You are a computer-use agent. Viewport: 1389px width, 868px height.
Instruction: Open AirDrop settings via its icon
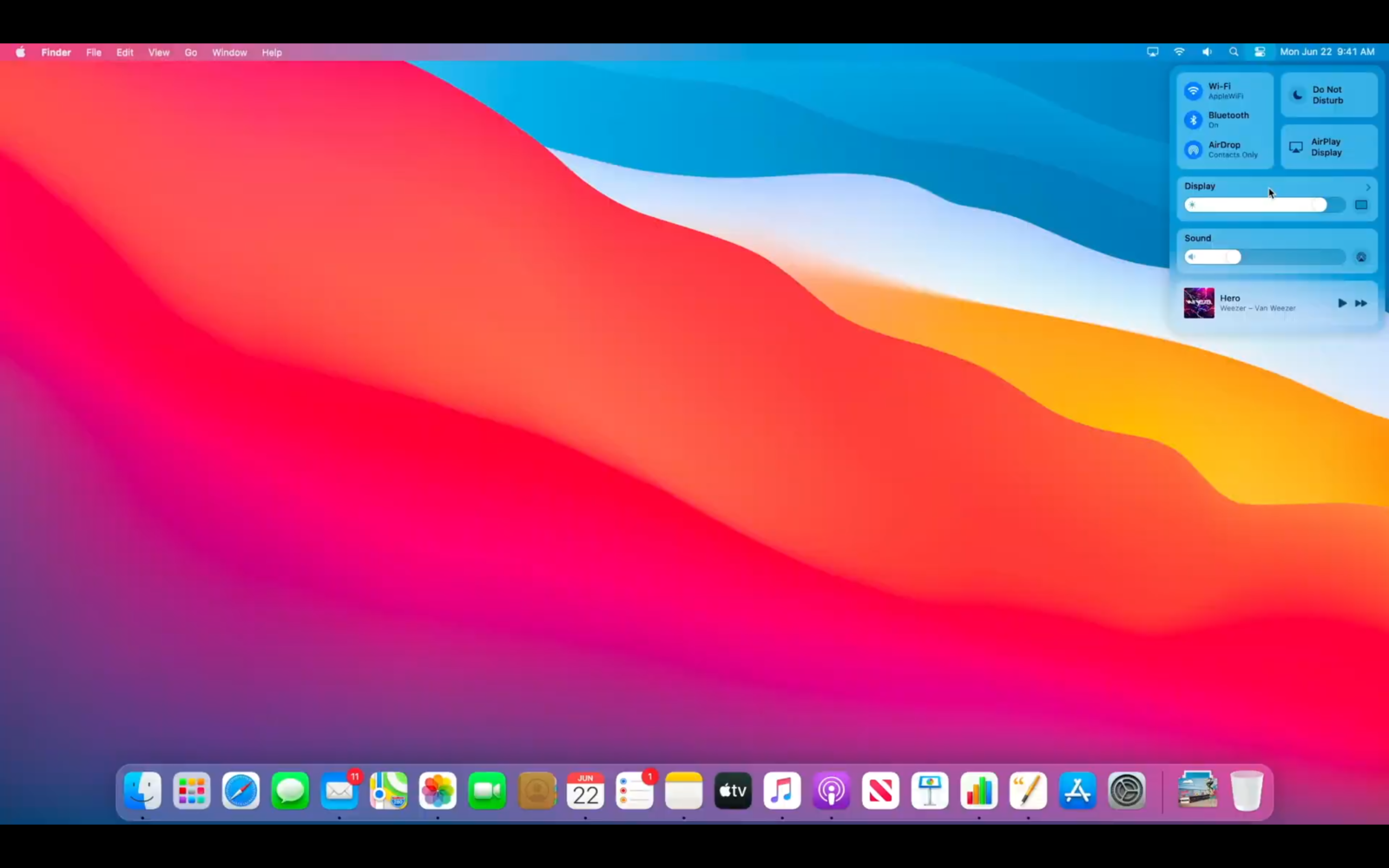point(1195,149)
